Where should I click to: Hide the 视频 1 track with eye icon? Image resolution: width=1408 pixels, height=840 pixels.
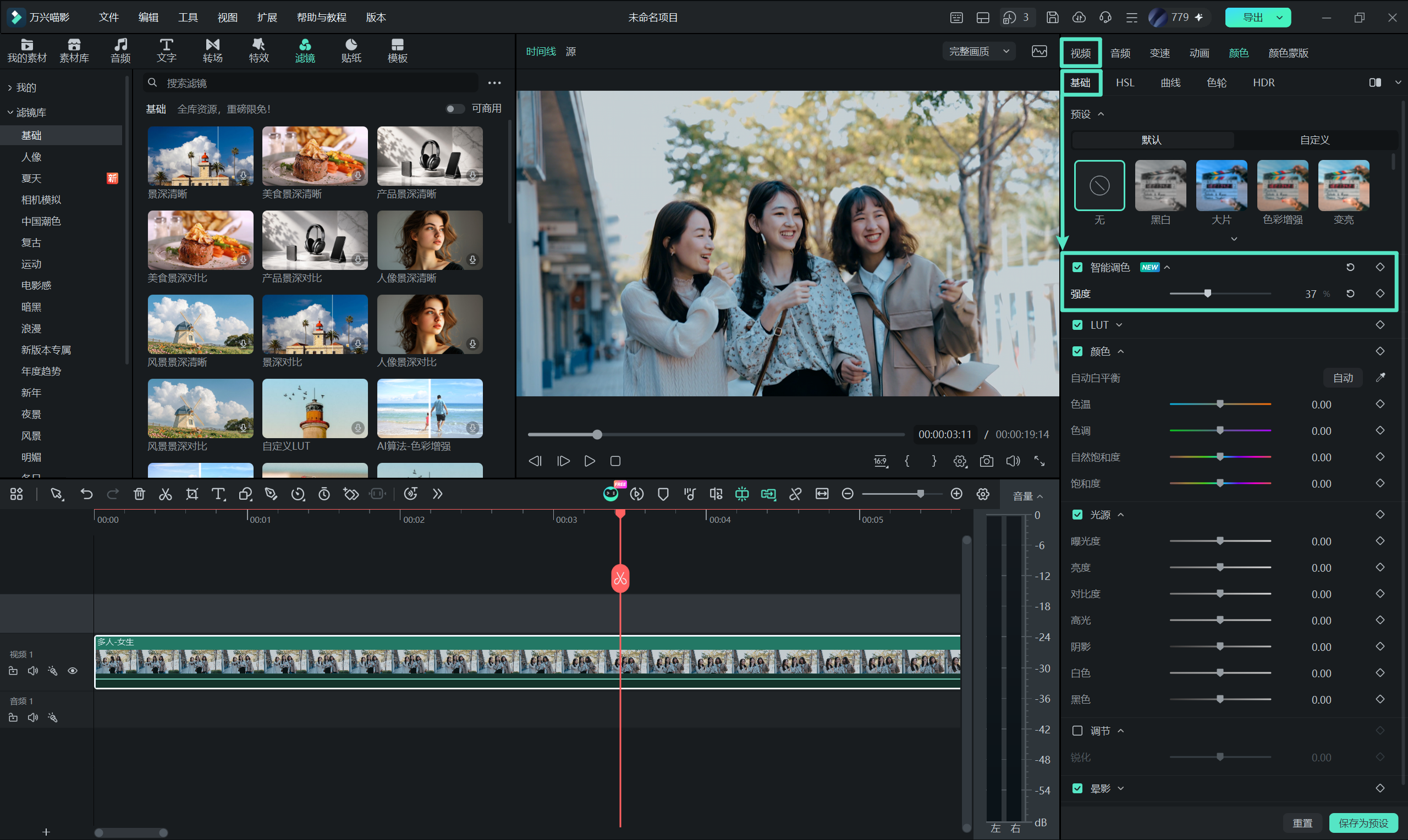coord(73,671)
